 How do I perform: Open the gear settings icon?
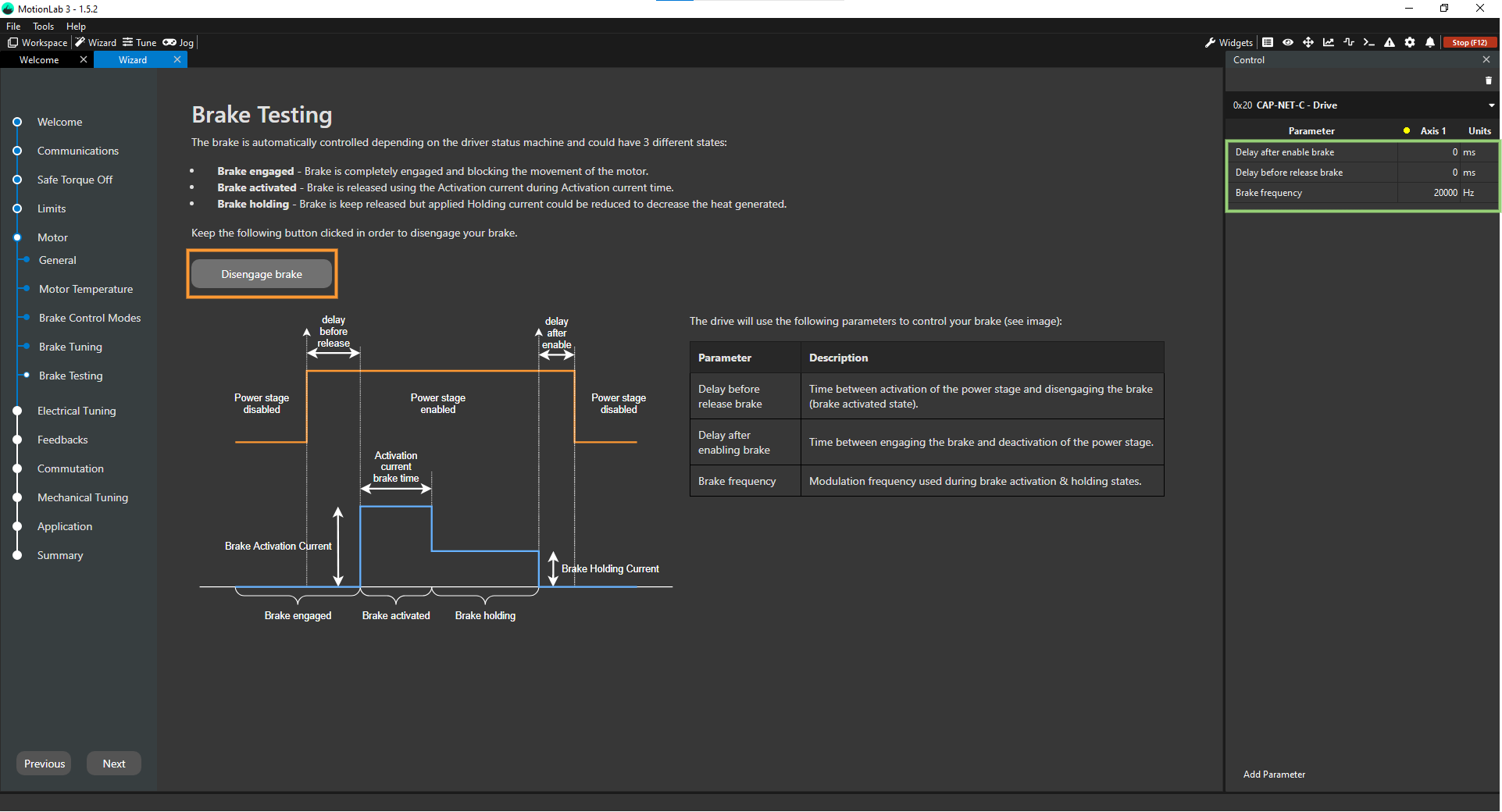pyautogui.click(x=1410, y=43)
